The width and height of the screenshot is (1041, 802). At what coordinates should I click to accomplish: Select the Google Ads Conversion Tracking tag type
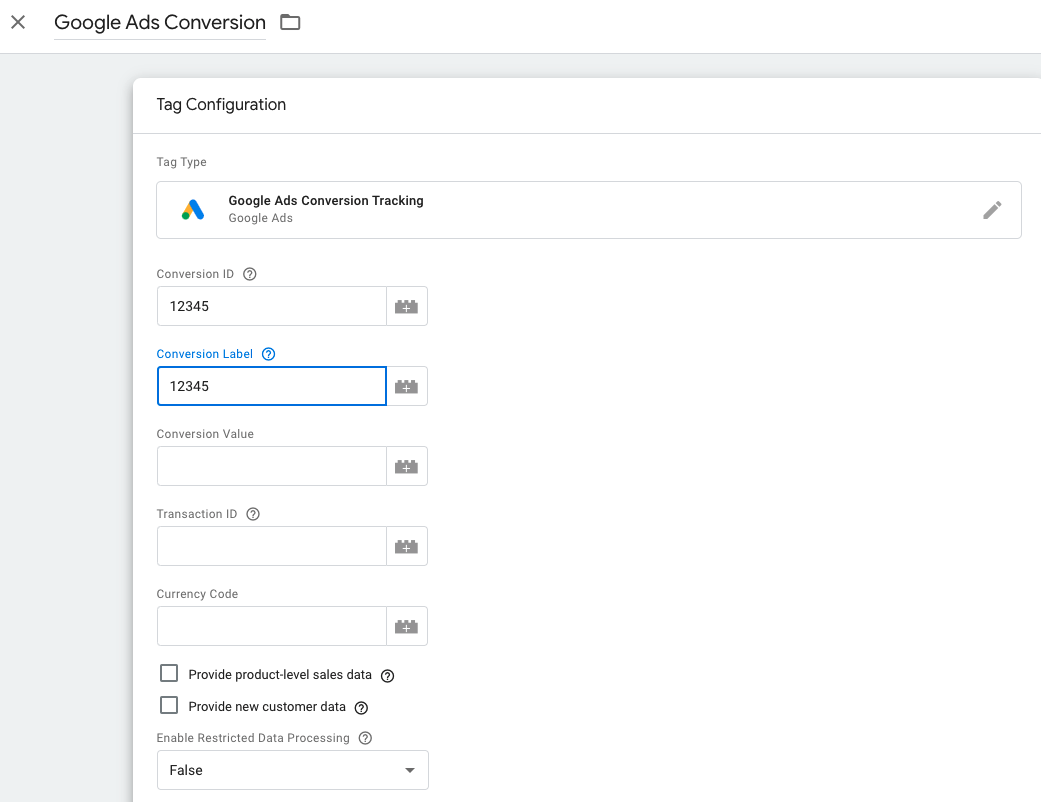click(x=588, y=210)
